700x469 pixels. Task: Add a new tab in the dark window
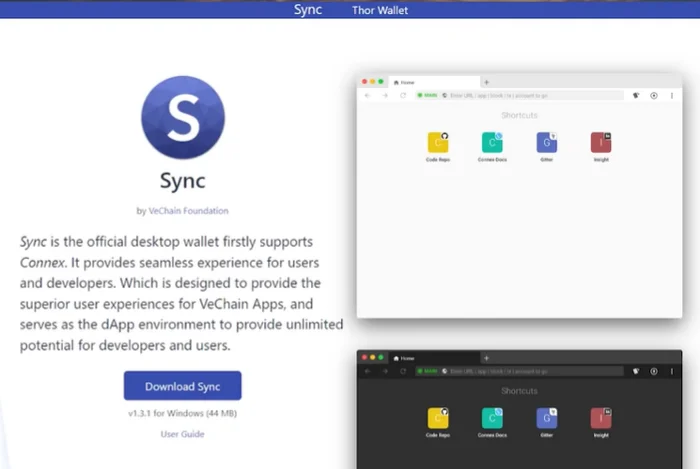point(487,358)
